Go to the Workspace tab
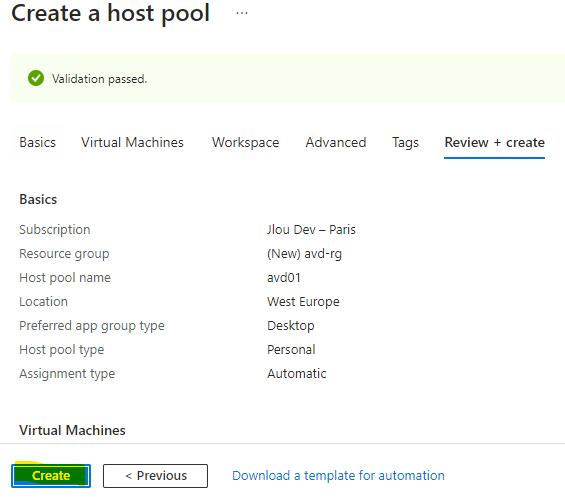 (x=245, y=143)
